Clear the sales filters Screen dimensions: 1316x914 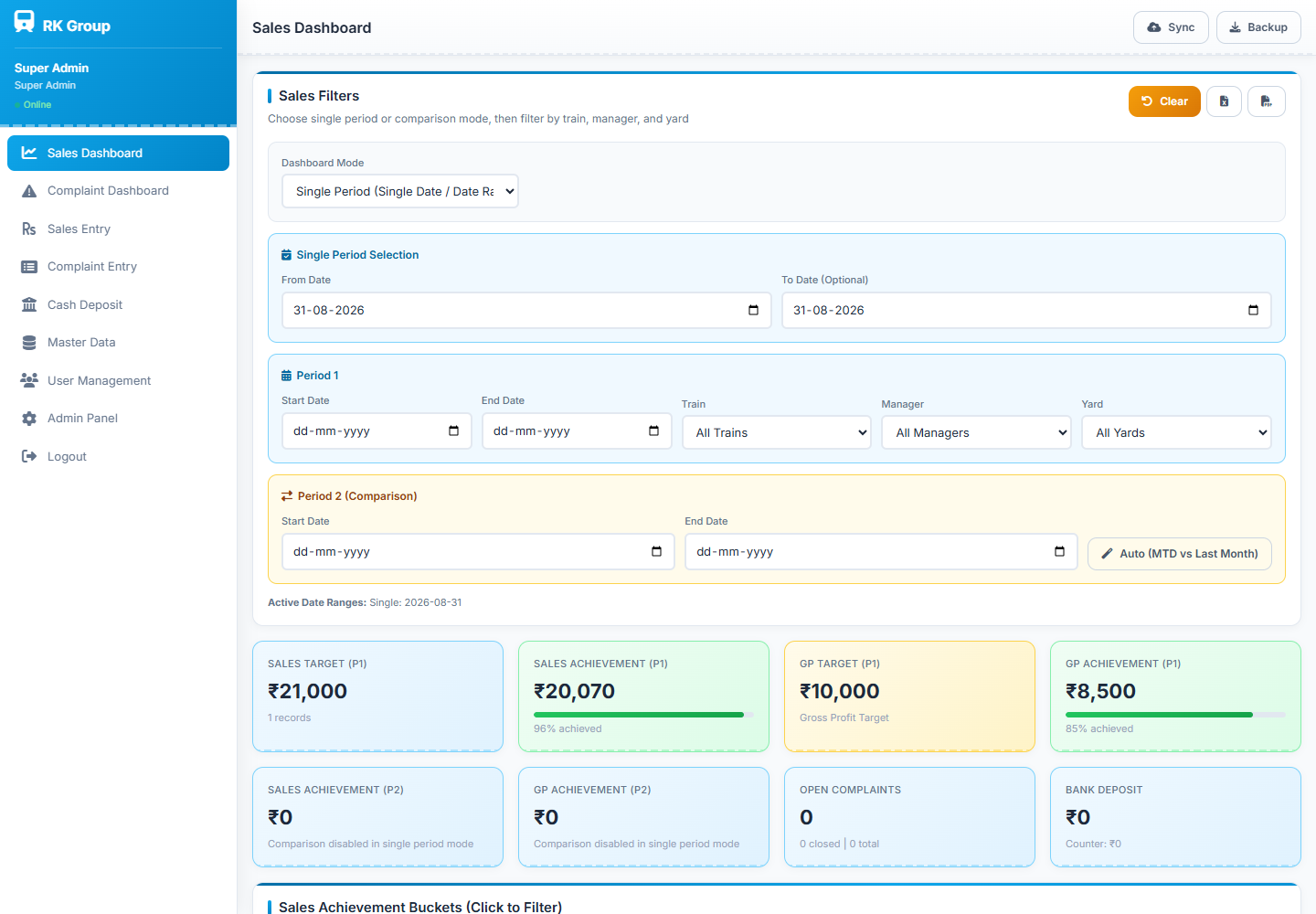pos(1164,101)
